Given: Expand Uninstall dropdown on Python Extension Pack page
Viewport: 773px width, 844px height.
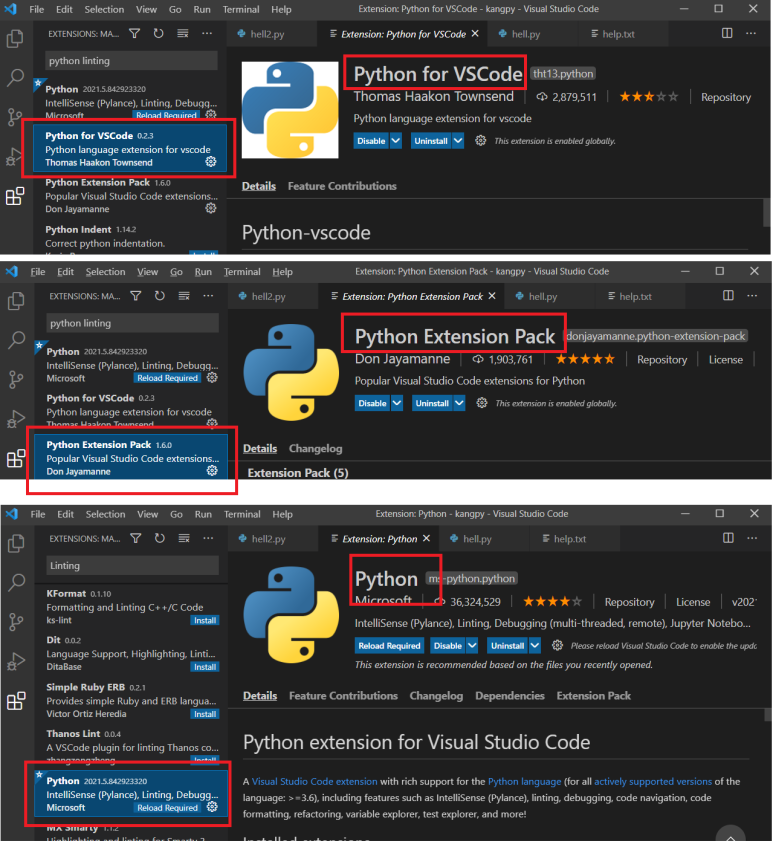Looking at the screenshot, I should (x=459, y=403).
